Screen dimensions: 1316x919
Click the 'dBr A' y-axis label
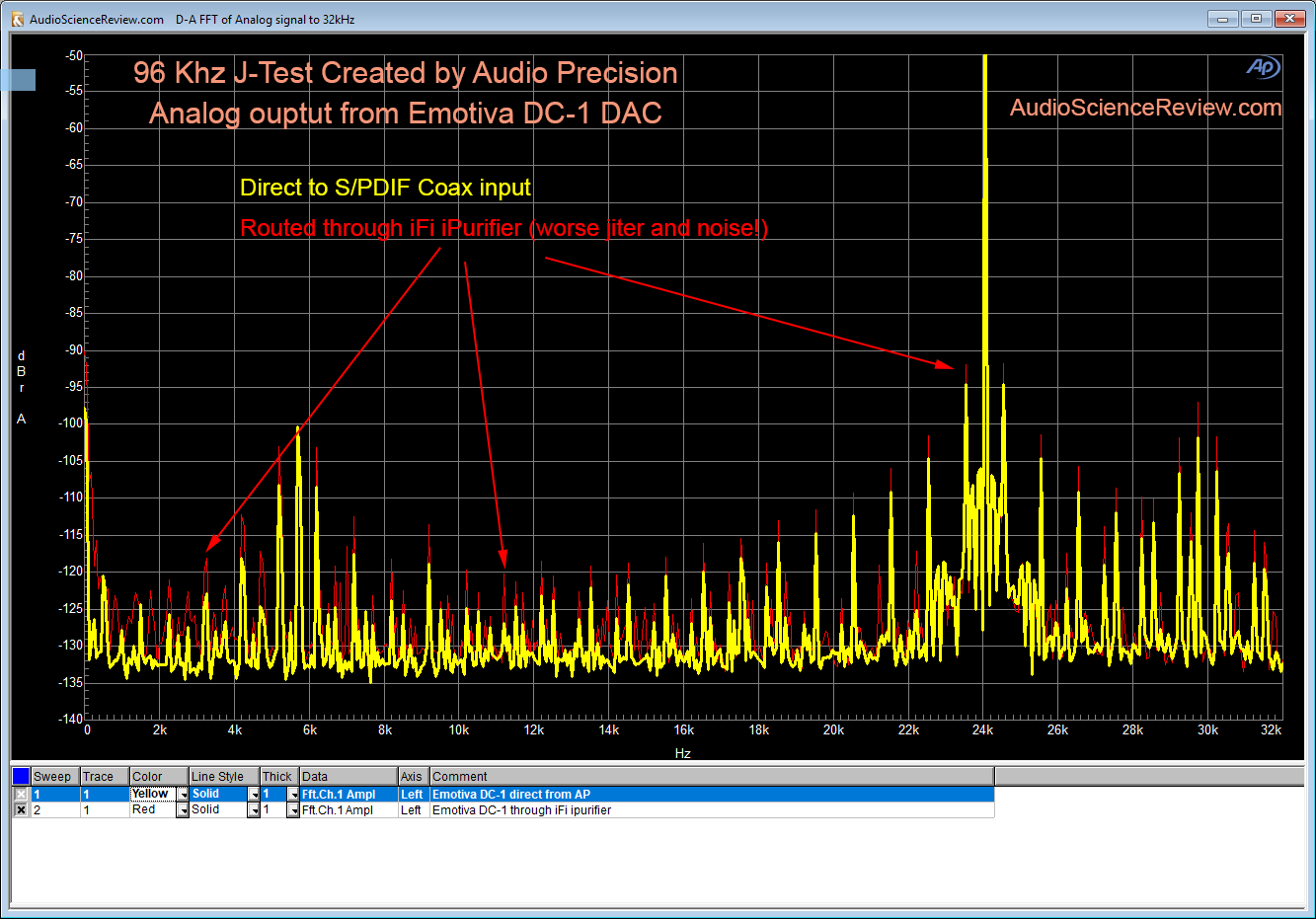point(21,387)
